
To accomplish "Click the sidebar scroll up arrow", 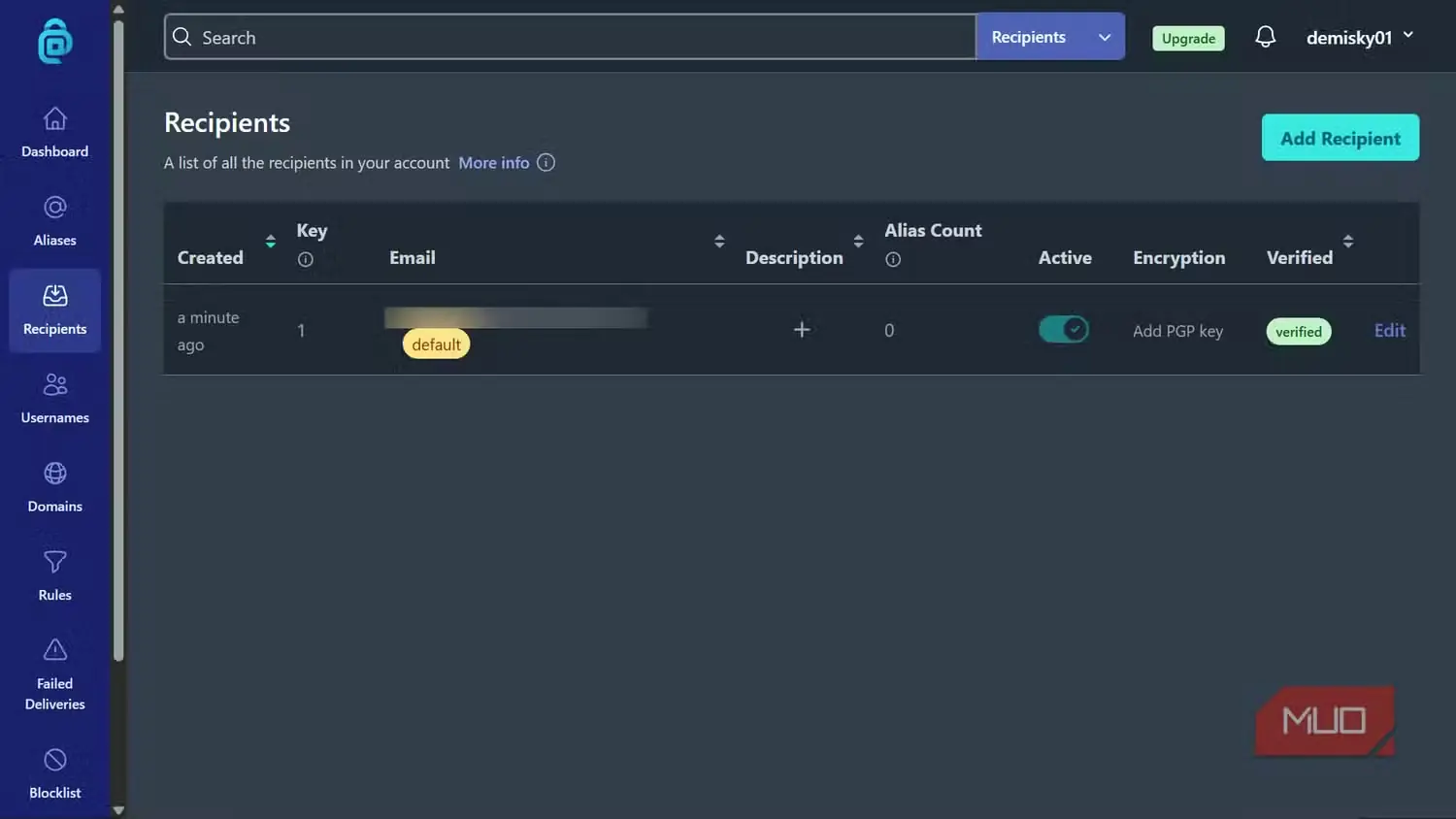I will coord(118,9).
